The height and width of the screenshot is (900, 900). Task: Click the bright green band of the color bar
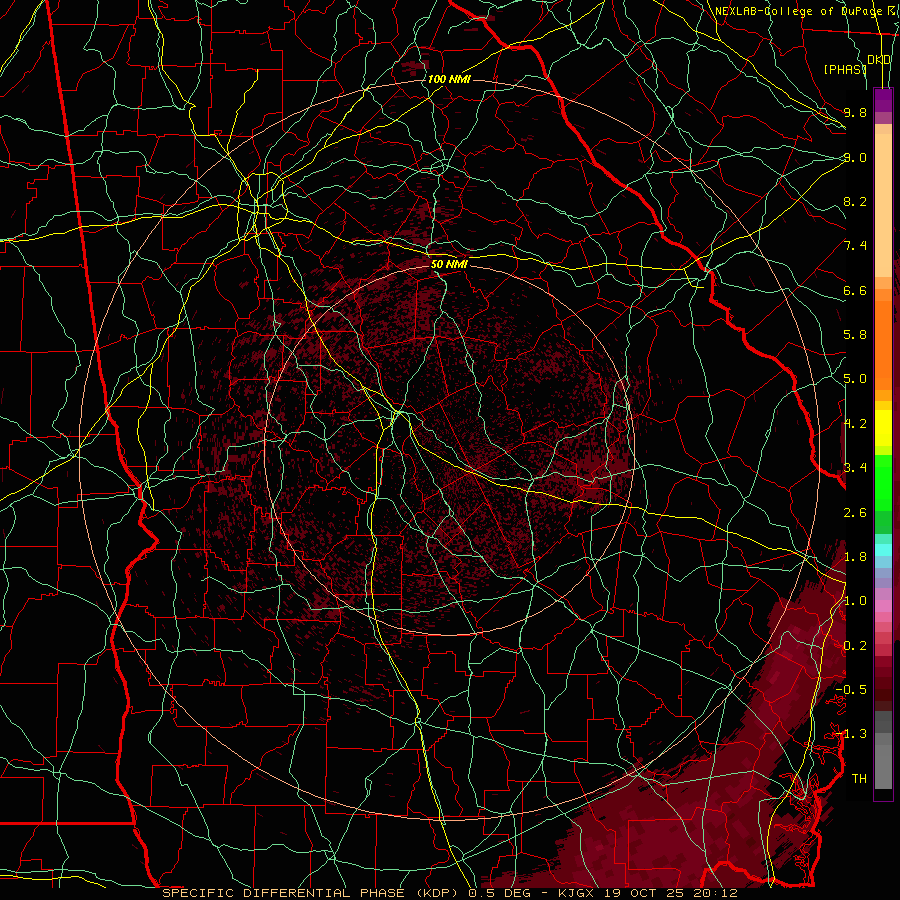tap(883, 484)
